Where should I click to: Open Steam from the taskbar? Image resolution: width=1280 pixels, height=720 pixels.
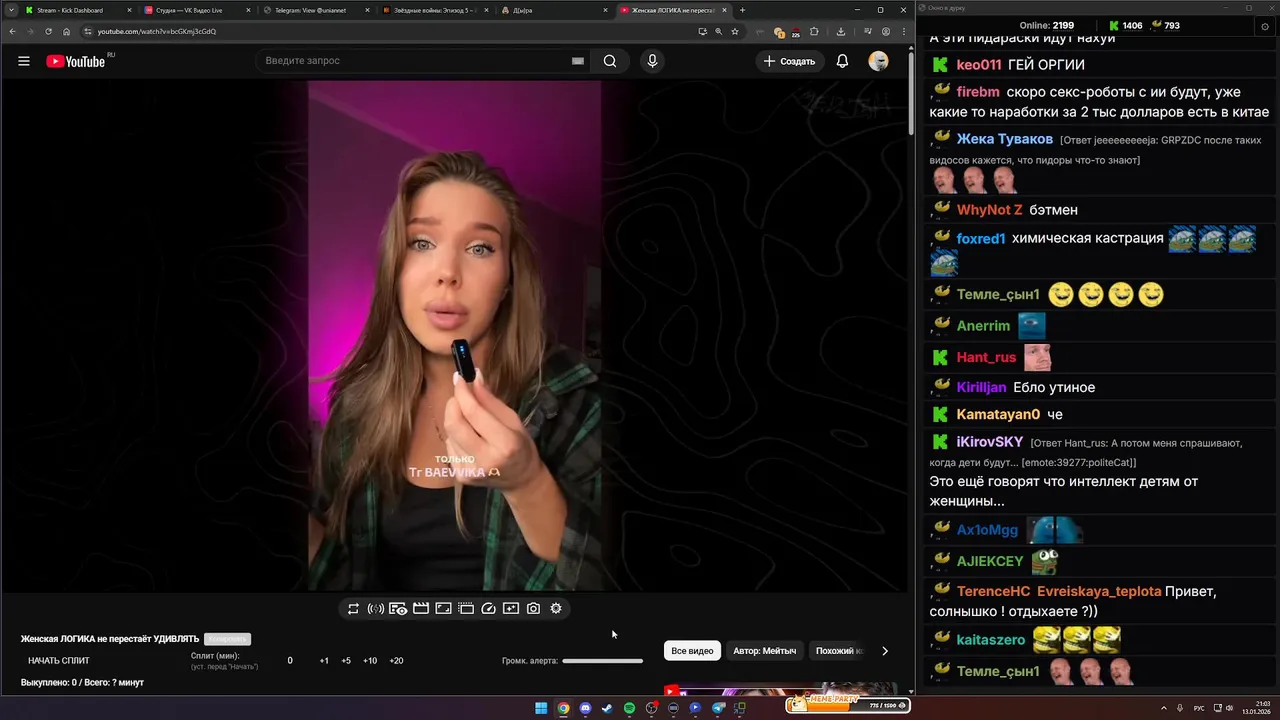pos(607,708)
